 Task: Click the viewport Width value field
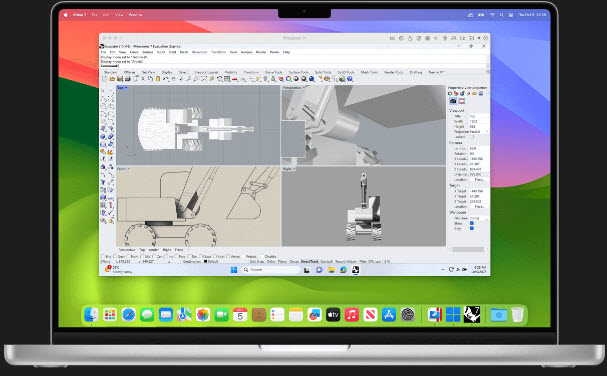[x=479, y=122]
